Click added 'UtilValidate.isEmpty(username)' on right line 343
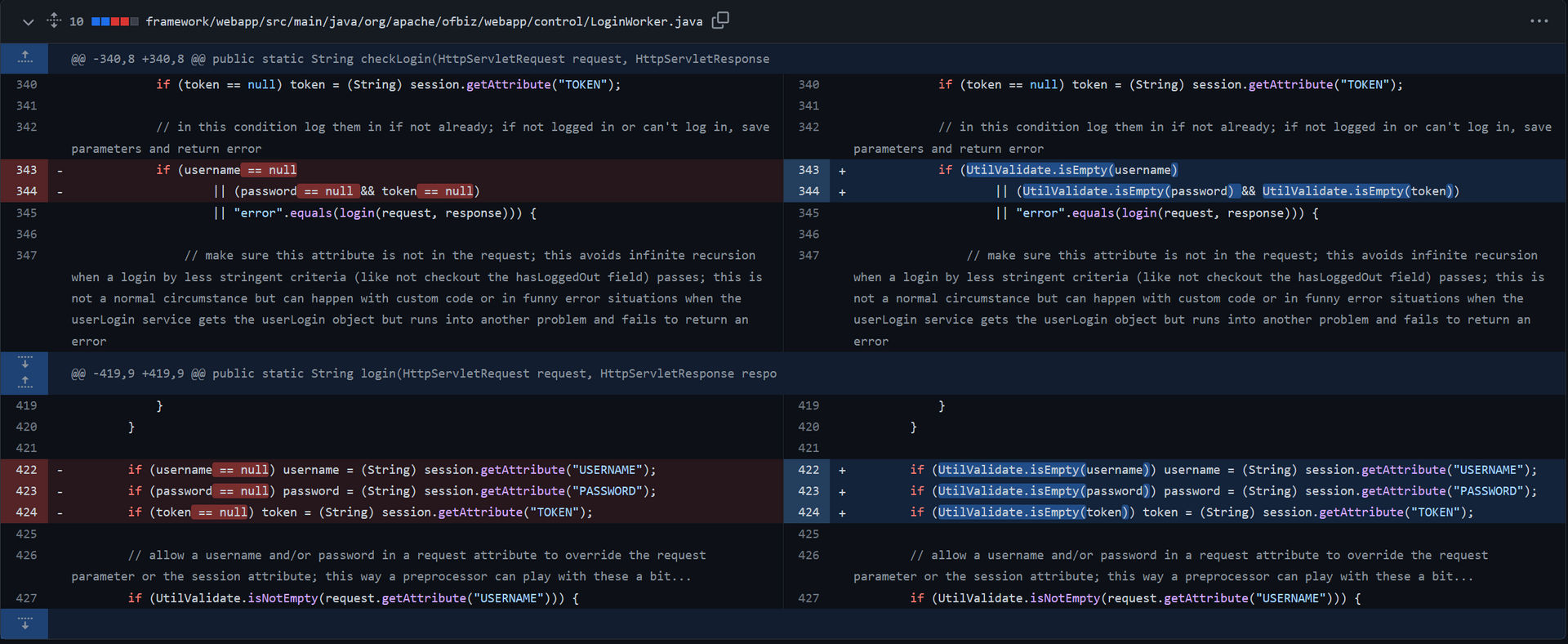Image resolution: width=1568 pixels, height=644 pixels. coord(1071,170)
